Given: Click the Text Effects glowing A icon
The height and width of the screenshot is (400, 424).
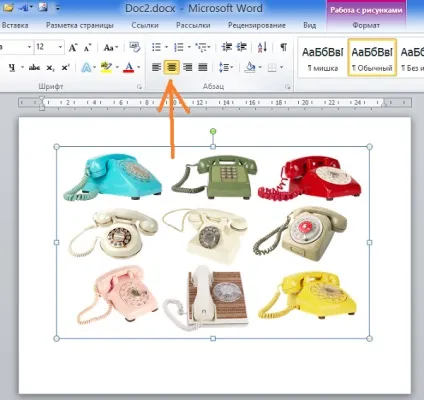Looking at the screenshot, I should point(86,68).
